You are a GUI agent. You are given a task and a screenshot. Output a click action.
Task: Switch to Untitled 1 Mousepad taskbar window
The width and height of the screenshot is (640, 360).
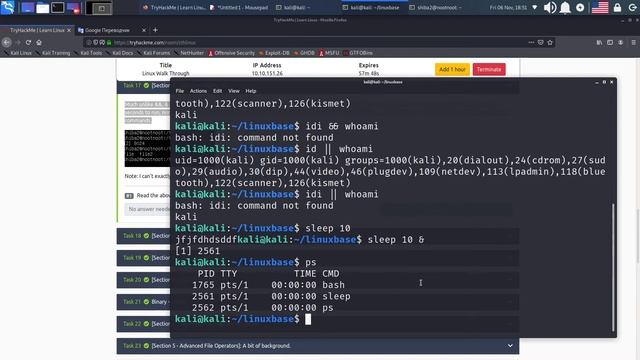pyautogui.click(x=239, y=7)
